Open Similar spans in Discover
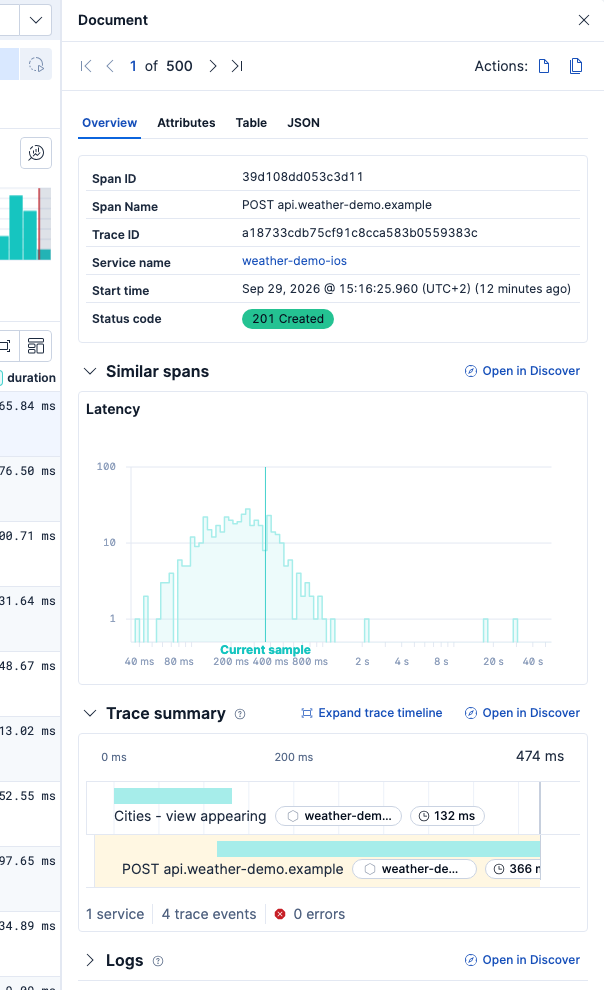 click(x=522, y=371)
